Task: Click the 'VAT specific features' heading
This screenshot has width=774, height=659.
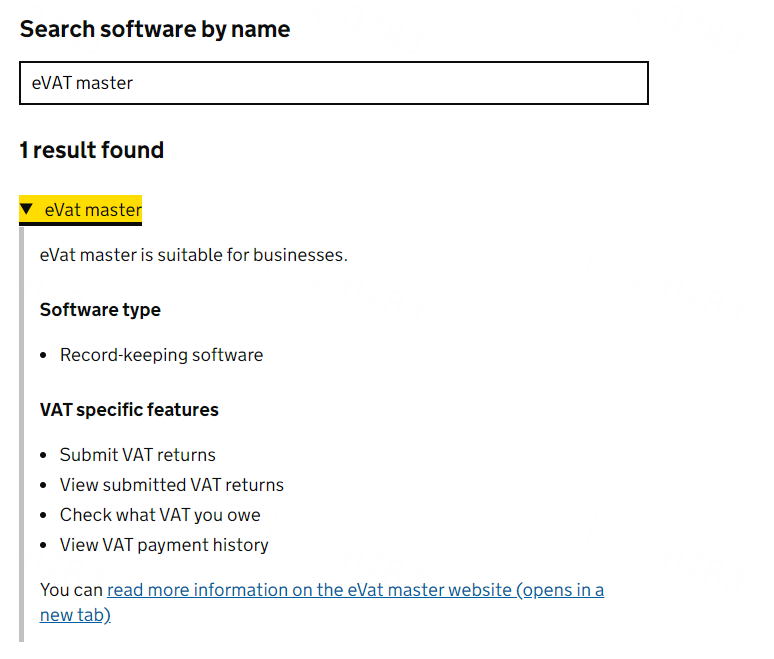Action: click(x=129, y=410)
